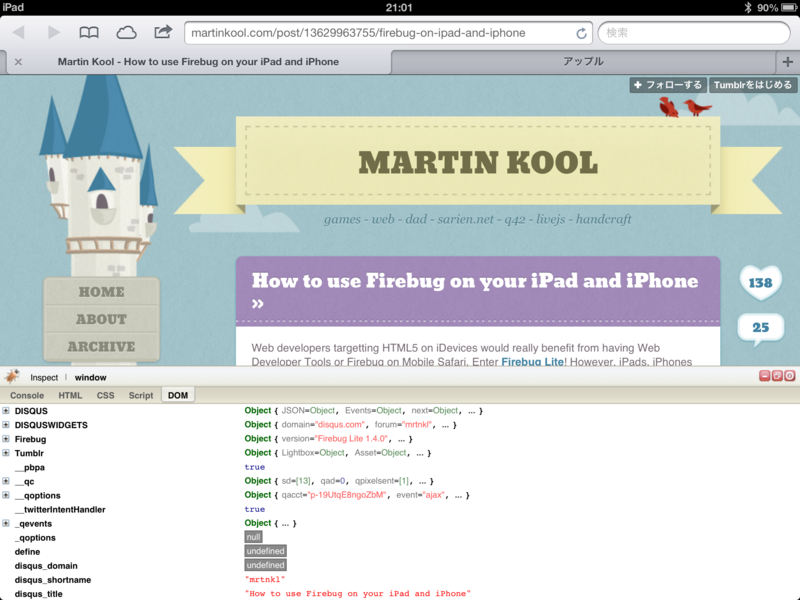Click the Object value with qacct="p-19UtqE8ngoZbM"
800x600 pixels.
[357, 495]
